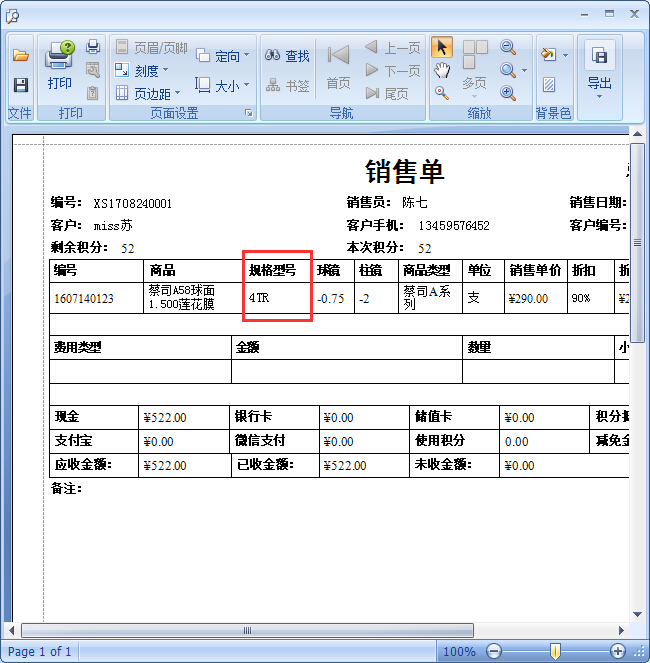650x663 pixels.
Task: Open the page background color picker
Action: (x=553, y=54)
